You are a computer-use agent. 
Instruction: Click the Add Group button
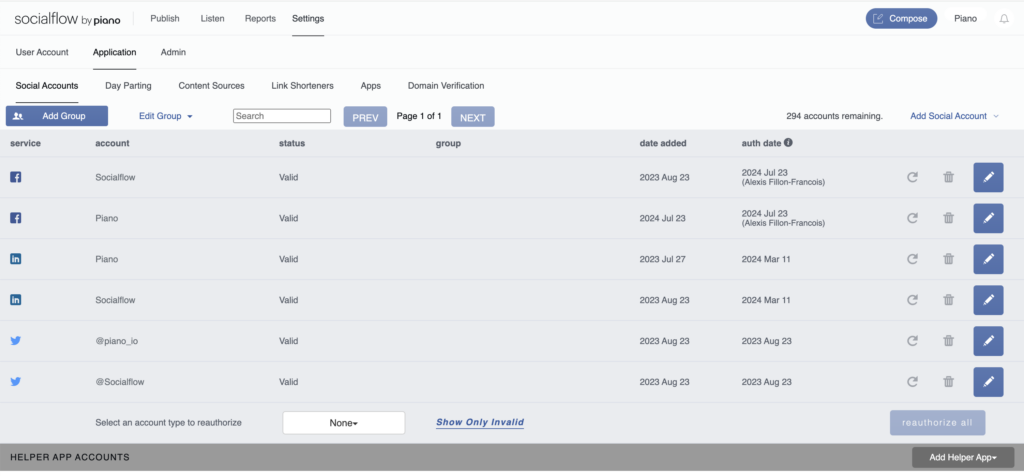pos(57,116)
